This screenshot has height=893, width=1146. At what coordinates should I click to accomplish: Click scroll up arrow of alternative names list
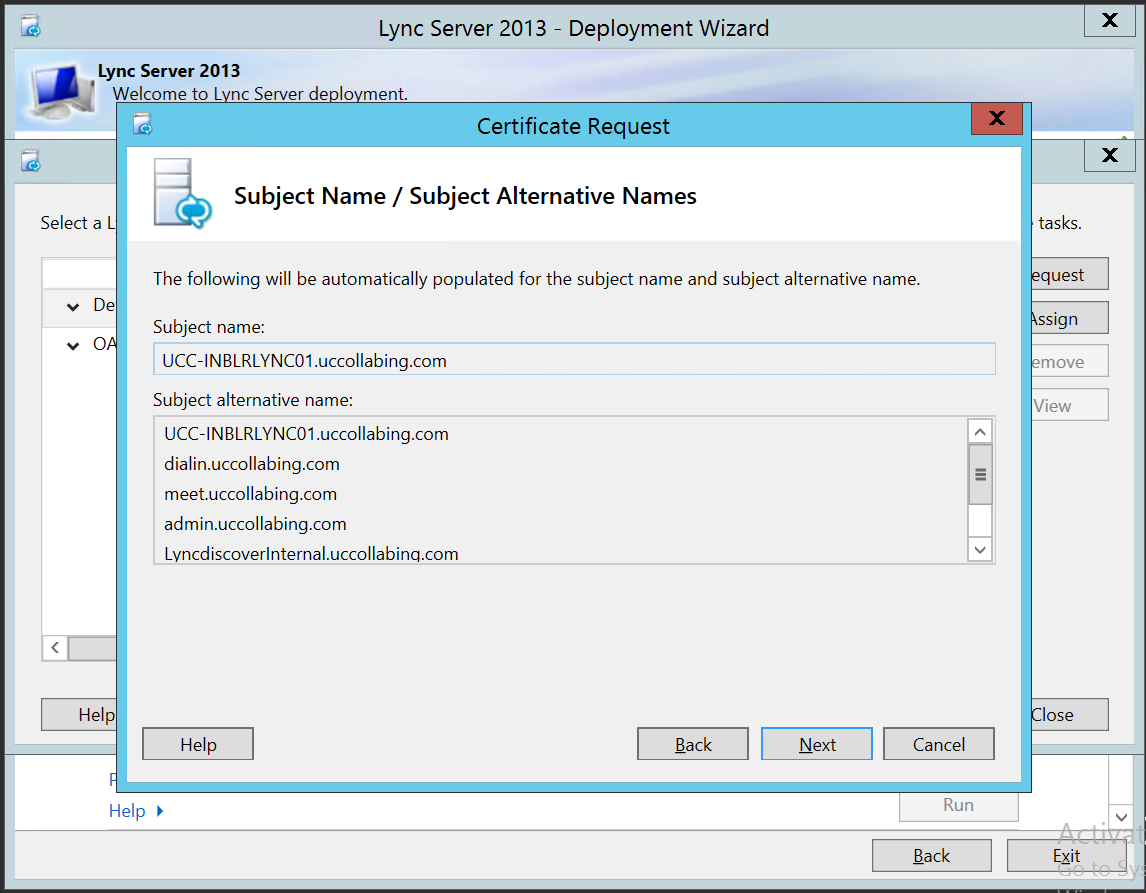[980, 432]
